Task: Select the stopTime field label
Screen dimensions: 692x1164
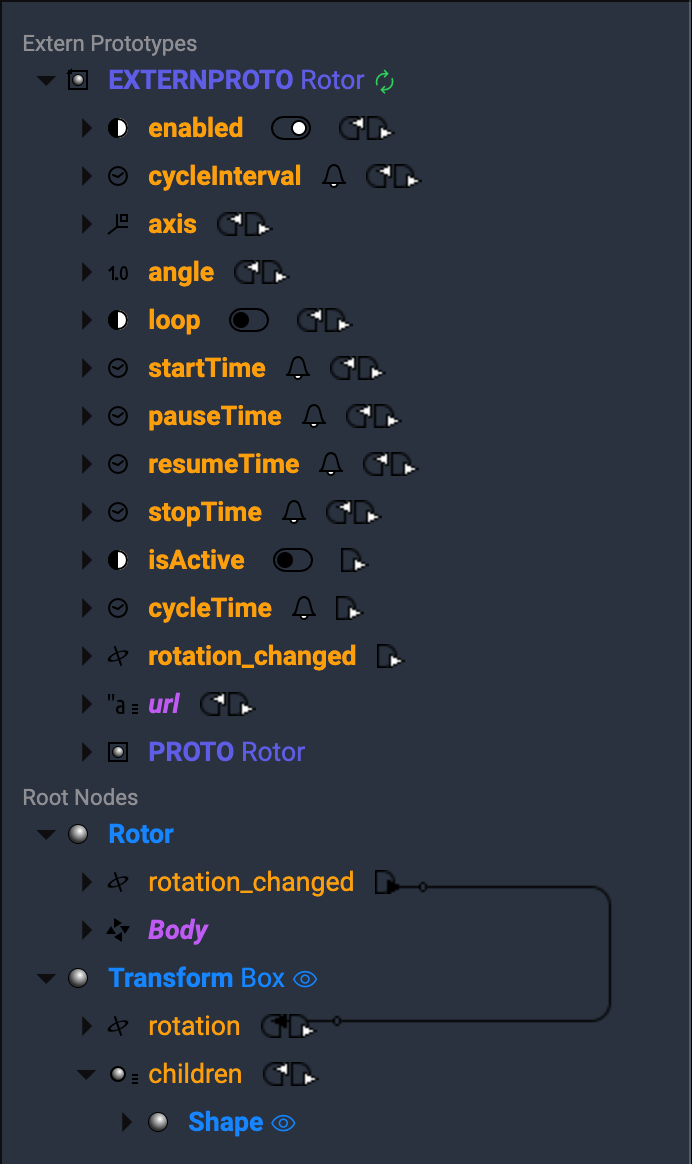Action: (205, 513)
